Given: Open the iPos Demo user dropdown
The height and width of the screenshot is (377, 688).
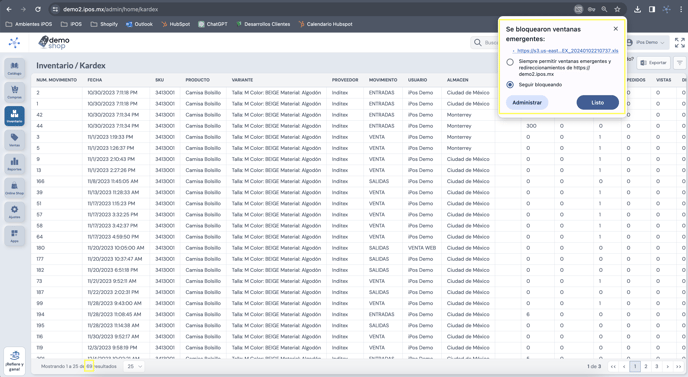Looking at the screenshot, I should [x=646, y=43].
